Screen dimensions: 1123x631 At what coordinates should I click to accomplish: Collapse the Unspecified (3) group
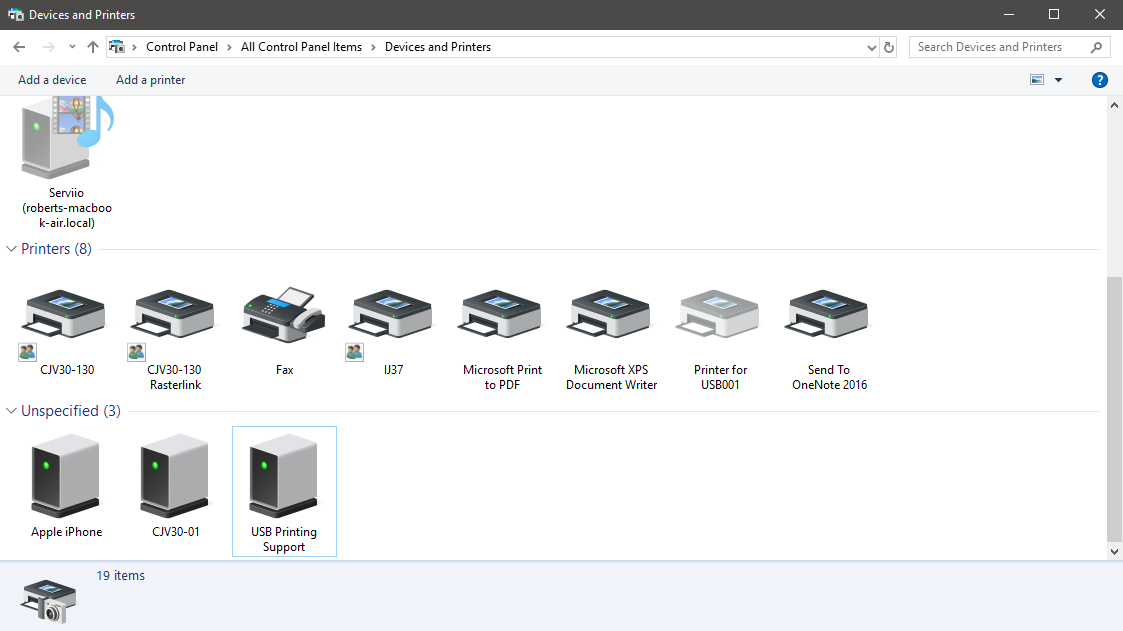pos(11,411)
